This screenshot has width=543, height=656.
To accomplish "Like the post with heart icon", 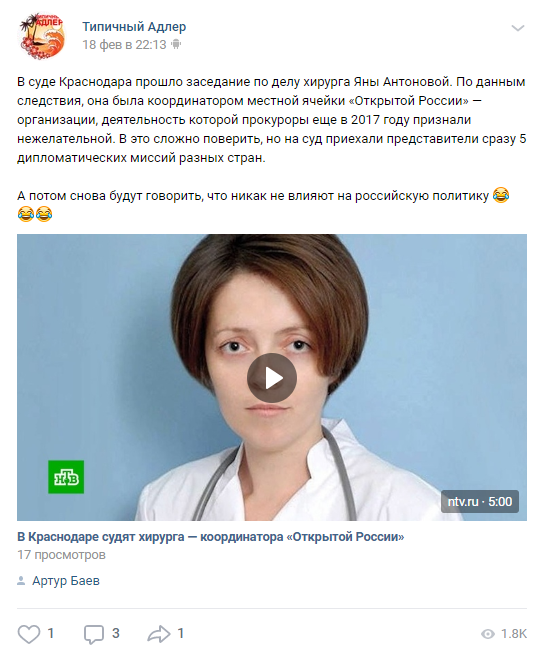I will [28, 634].
